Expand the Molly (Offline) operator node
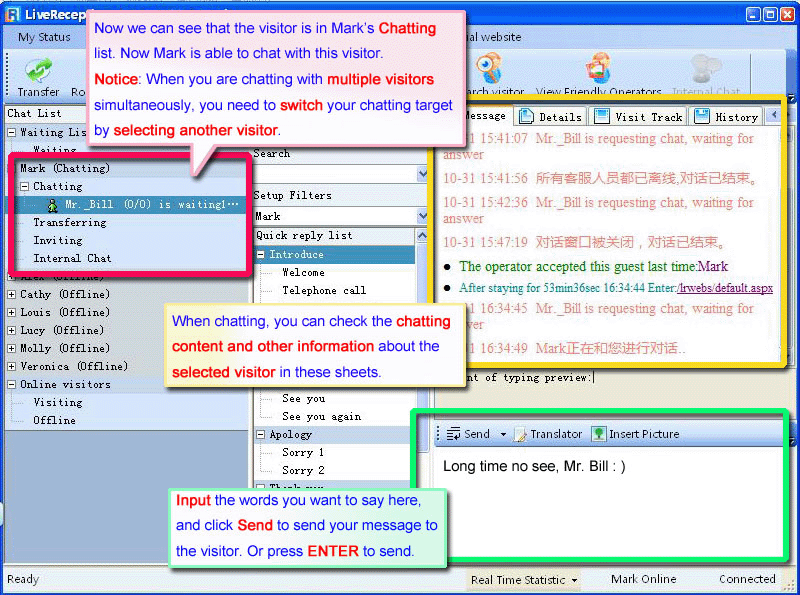Screen dimensions: 800x595 [12, 349]
